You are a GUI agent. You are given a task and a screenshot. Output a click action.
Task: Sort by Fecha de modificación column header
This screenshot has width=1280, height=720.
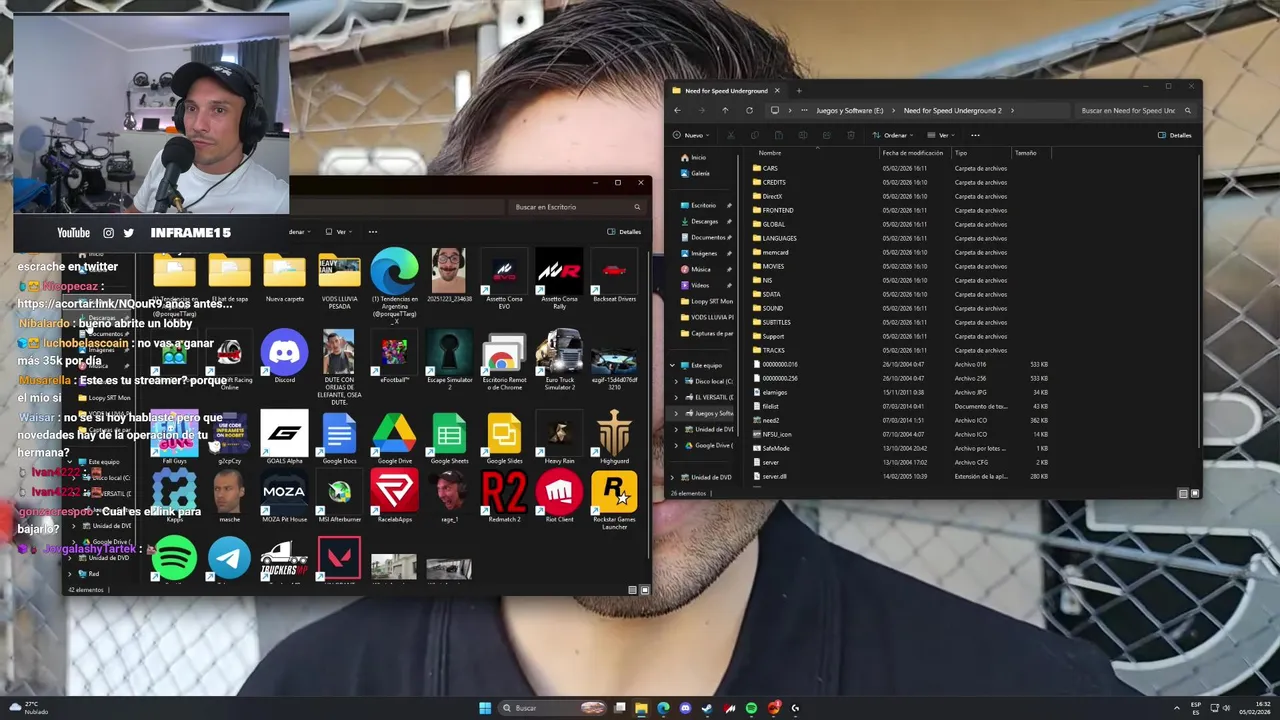click(x=913, y=153)
